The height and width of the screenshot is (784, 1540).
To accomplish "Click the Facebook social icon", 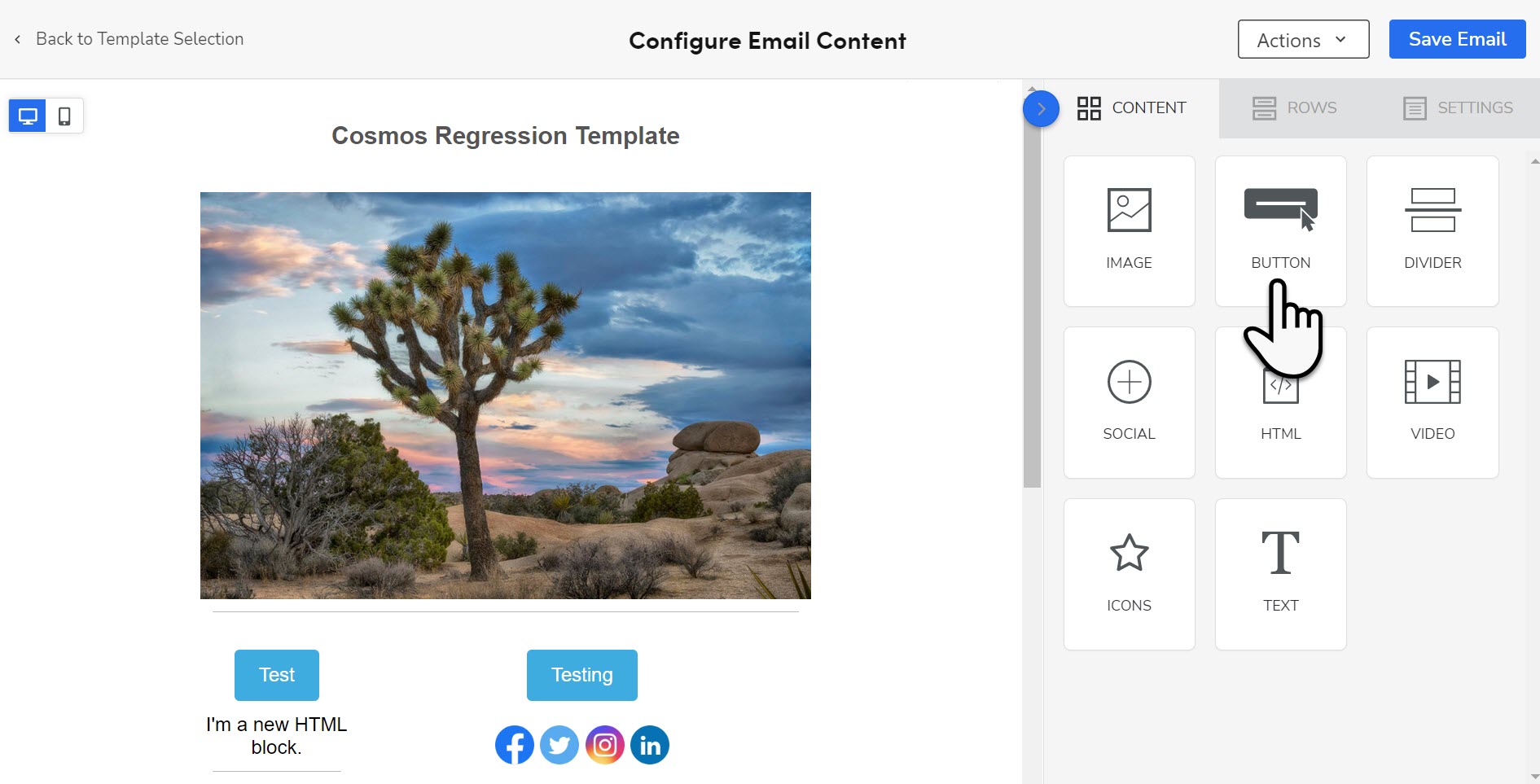I will tap(514, 745).
